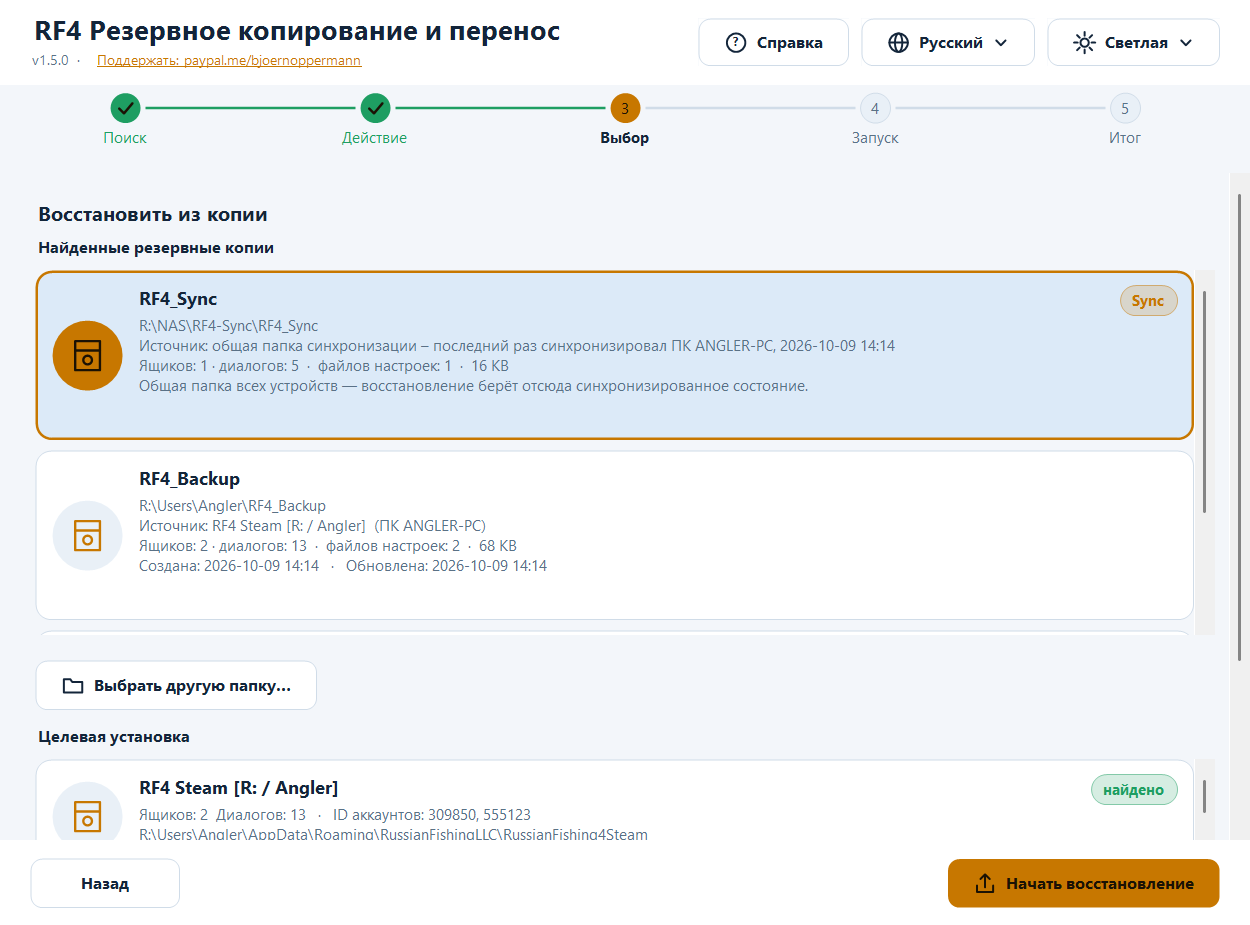Click RF4 Steam [R: / Angler] title
Screen dimensions: 1250x925
tap(239, 788)
